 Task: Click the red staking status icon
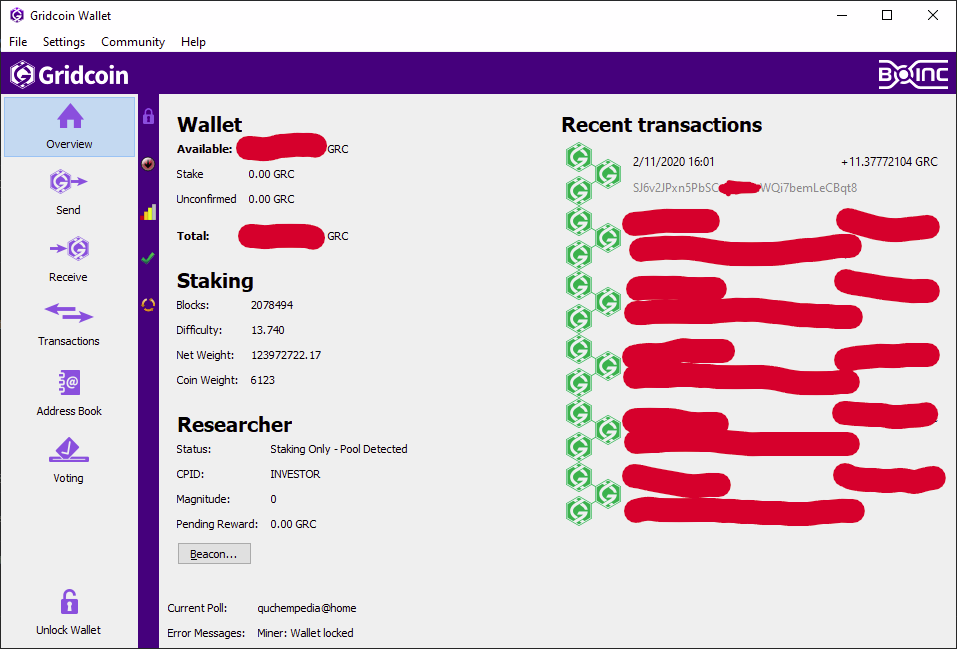coord(148,164)
